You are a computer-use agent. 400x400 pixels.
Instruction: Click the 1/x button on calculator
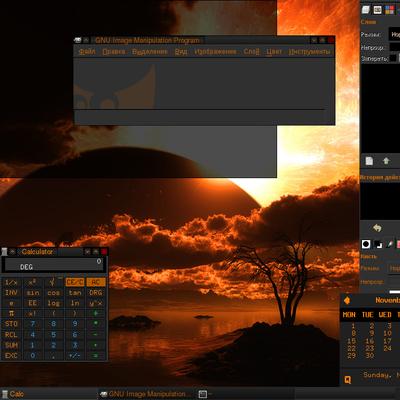pos(11,282)
